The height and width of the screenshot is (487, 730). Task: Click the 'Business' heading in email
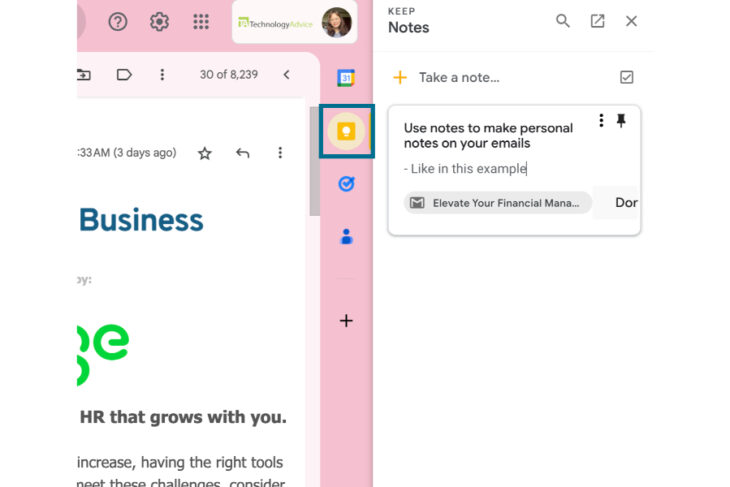[x=141, y=220]
